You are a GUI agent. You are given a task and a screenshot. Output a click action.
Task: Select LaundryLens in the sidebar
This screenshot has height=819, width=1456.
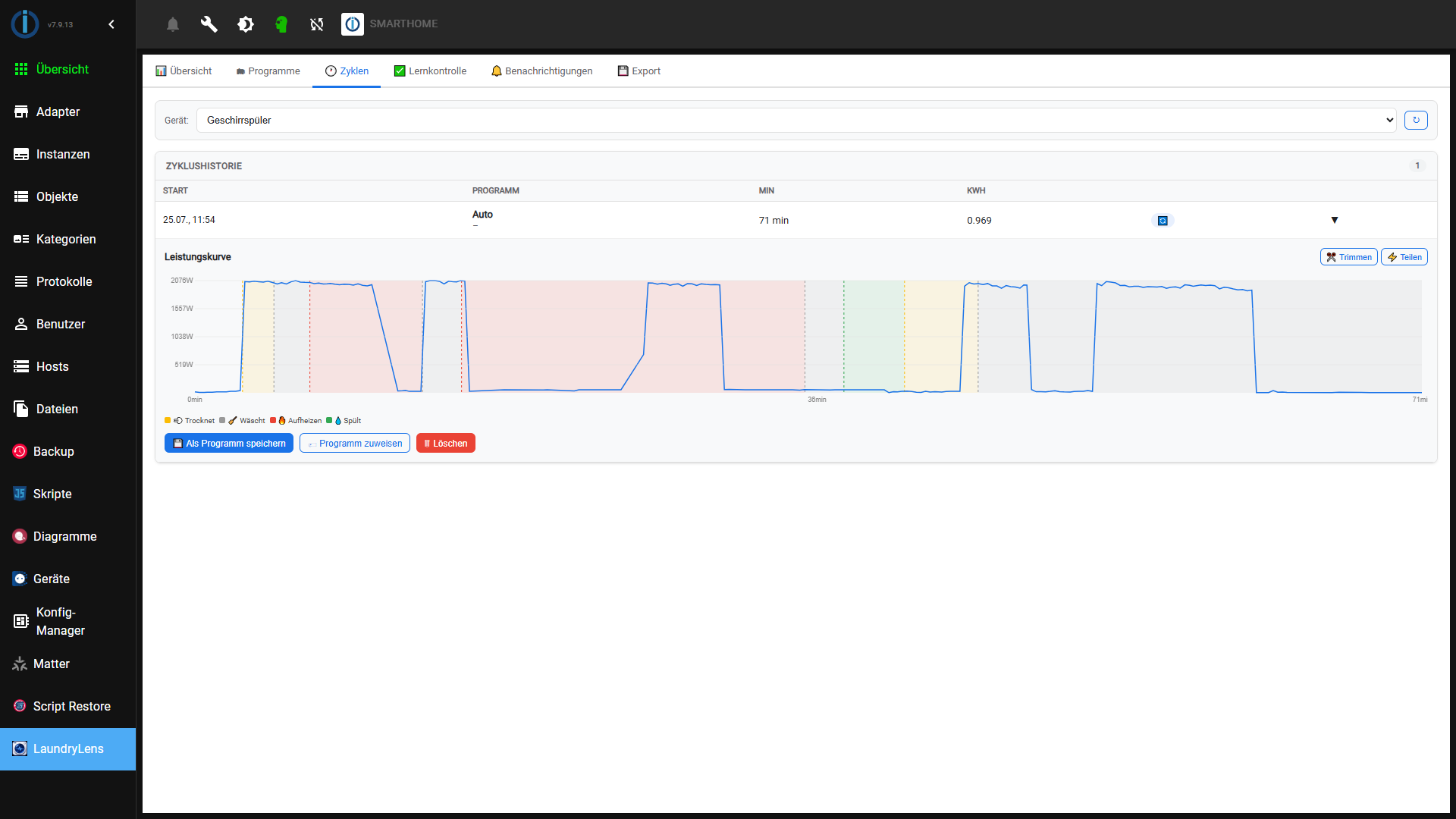[67, 748]
